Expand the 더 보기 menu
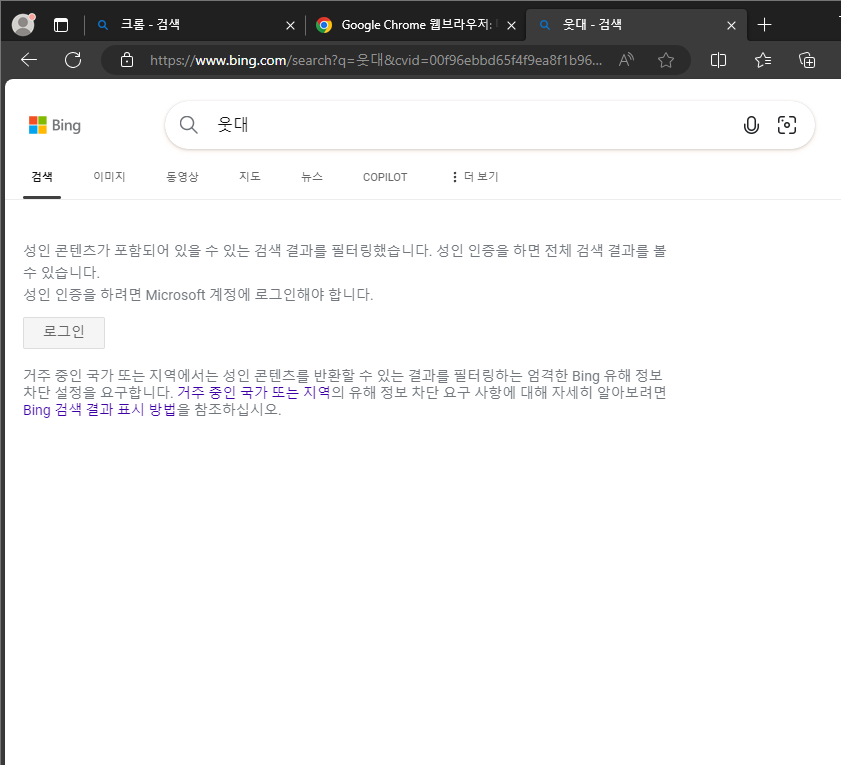841x765 pixels. (x=474, y=177)
